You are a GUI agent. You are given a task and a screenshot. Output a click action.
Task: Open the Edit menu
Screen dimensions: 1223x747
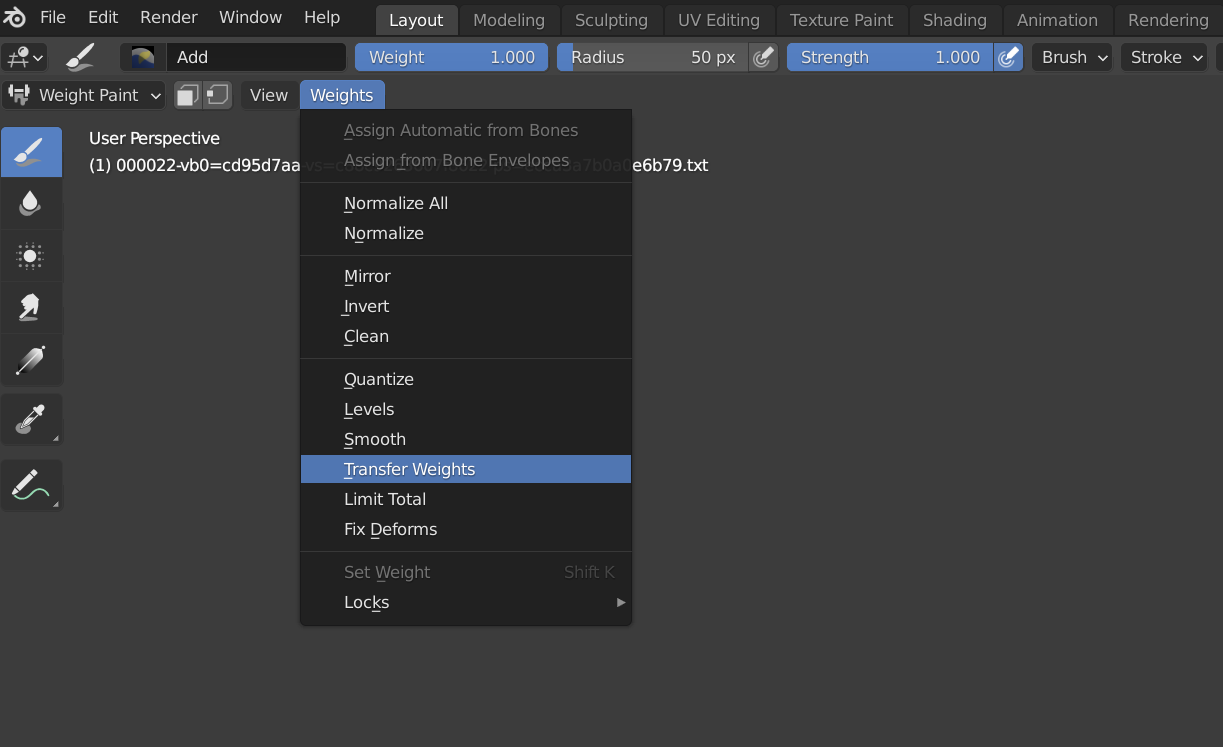pyautogui.click(x=103, y=17)
